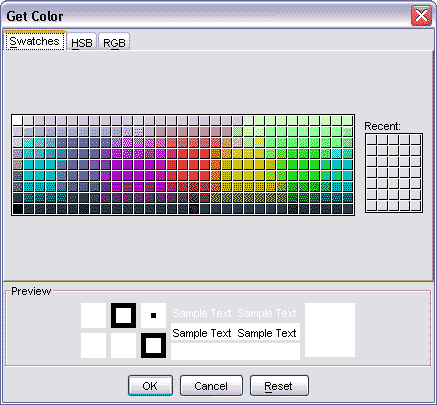The height and width of the screenshot is (405, 437).
Task: Click the Reset button
Action: (279, 386)
